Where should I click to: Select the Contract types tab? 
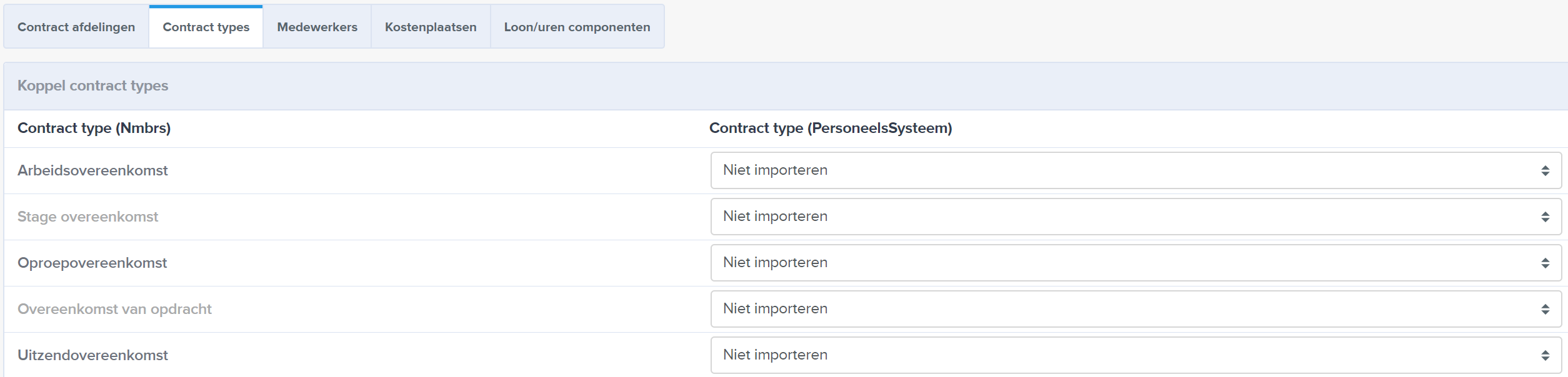pos(206,27)
